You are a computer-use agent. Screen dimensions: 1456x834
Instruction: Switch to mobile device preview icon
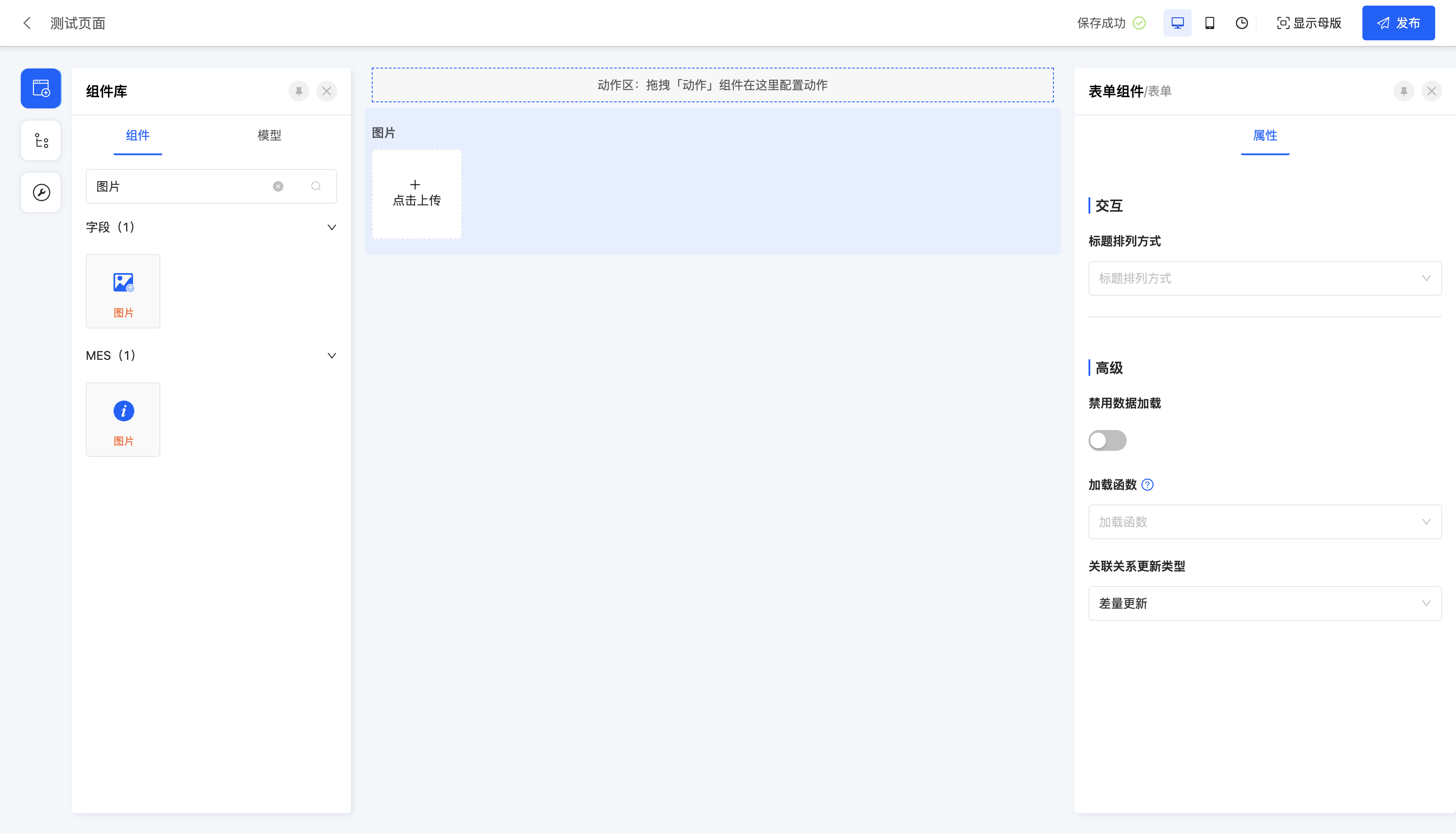(1209, 23)
